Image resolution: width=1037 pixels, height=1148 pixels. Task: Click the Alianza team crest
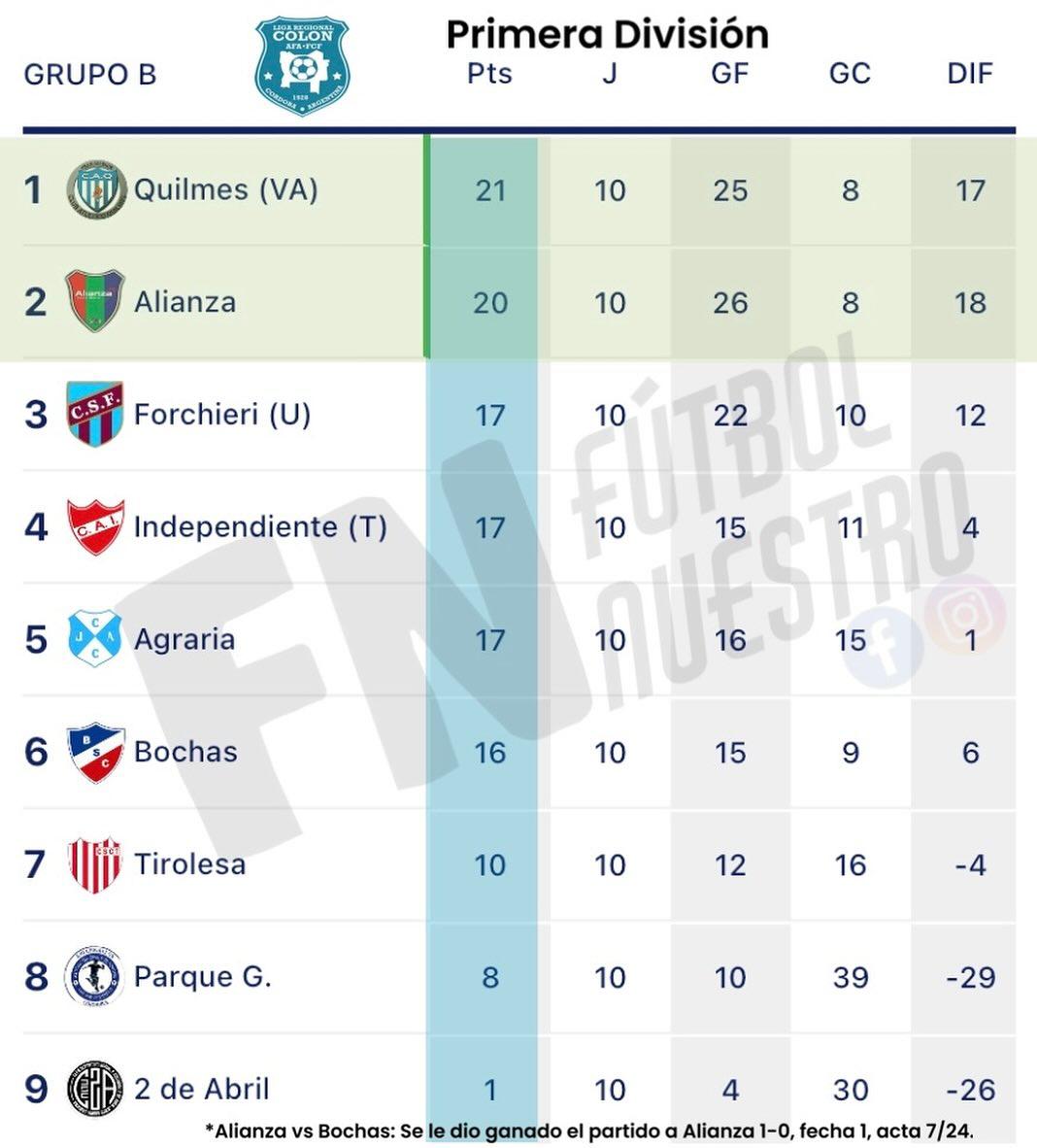tap(95, 301)
